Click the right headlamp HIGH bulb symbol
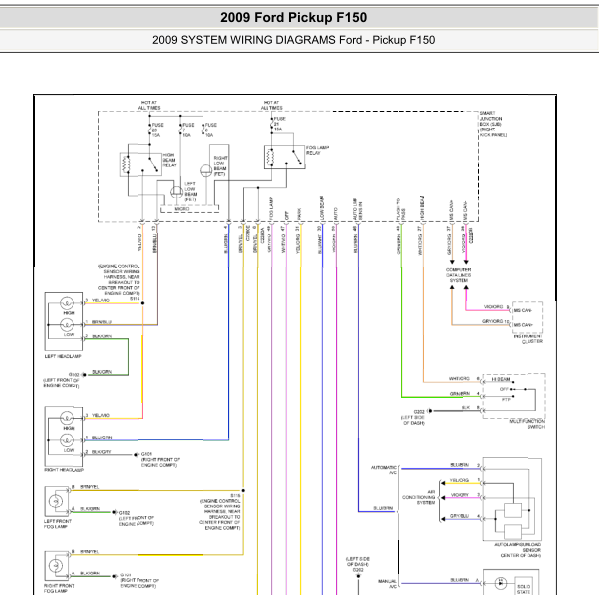The image size is (599, 595). click(x=67, y=418)
